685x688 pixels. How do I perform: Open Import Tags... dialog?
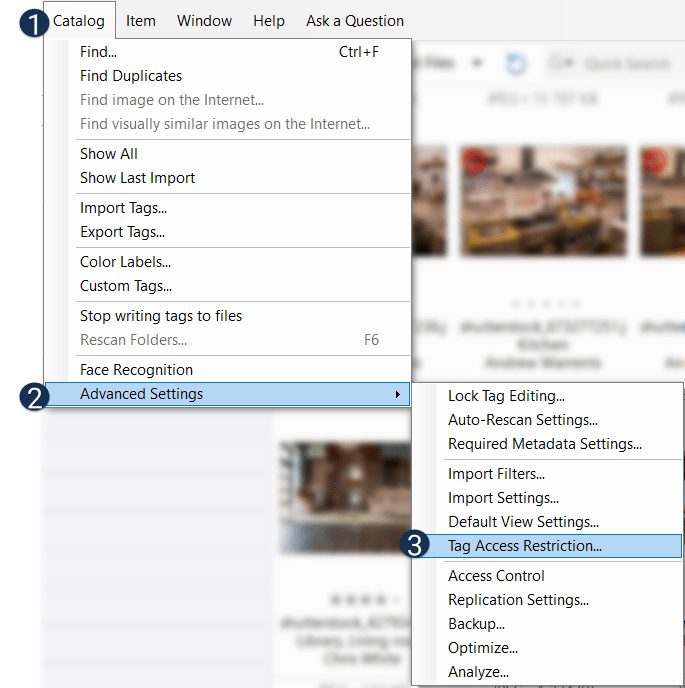coord(123,208)
